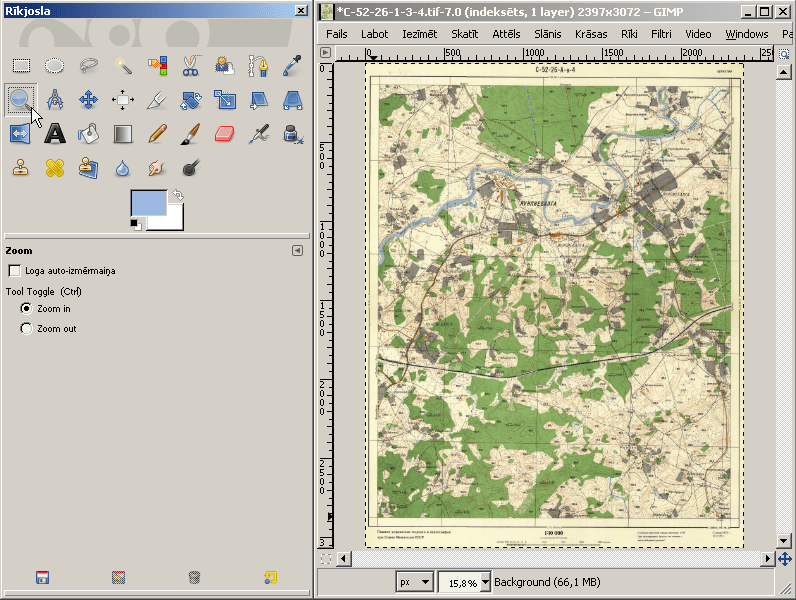Open the image menu triangle button
Image resolution: width=796 pixels, height=600 pixels.
(x=325, y=53)
